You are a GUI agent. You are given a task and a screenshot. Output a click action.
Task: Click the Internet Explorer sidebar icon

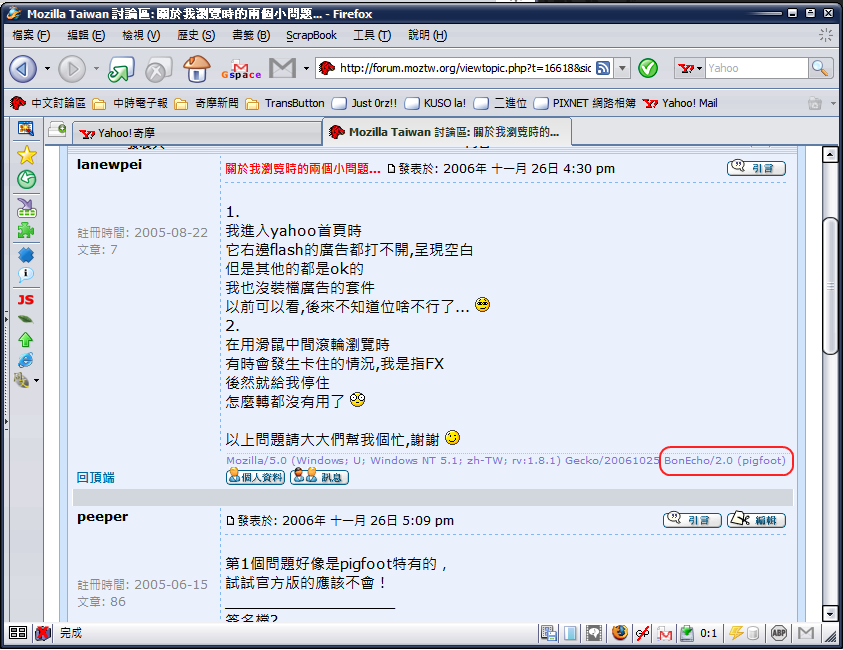pos(25,360)
